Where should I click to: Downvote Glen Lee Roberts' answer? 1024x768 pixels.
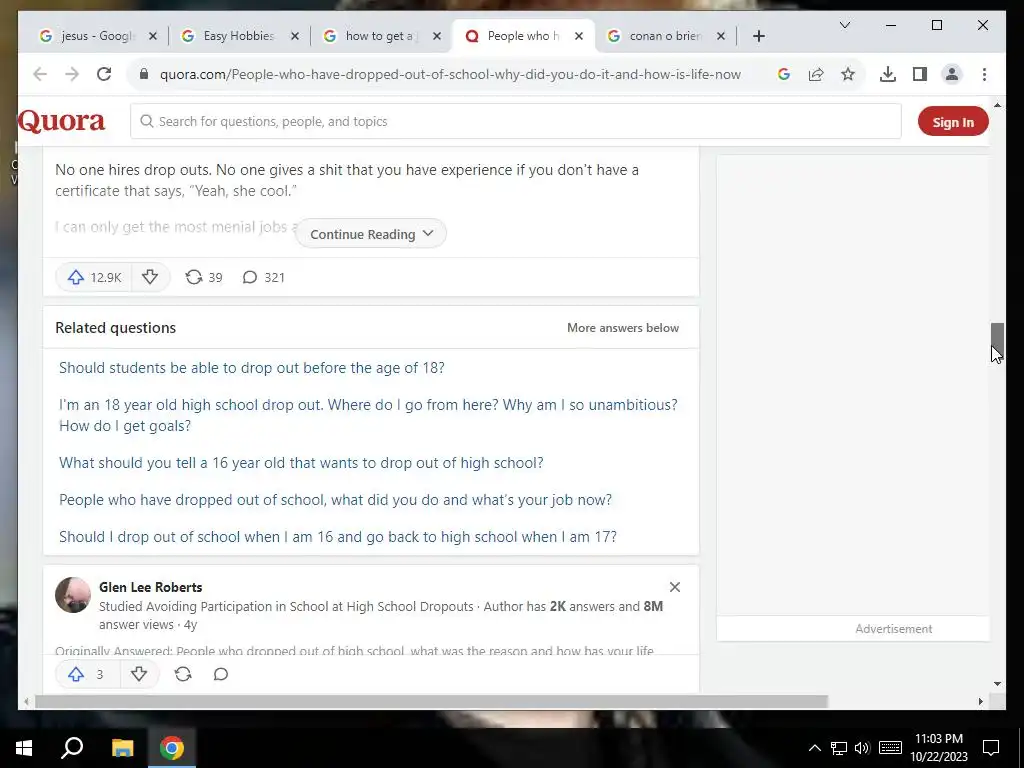[x=139, y=674]
